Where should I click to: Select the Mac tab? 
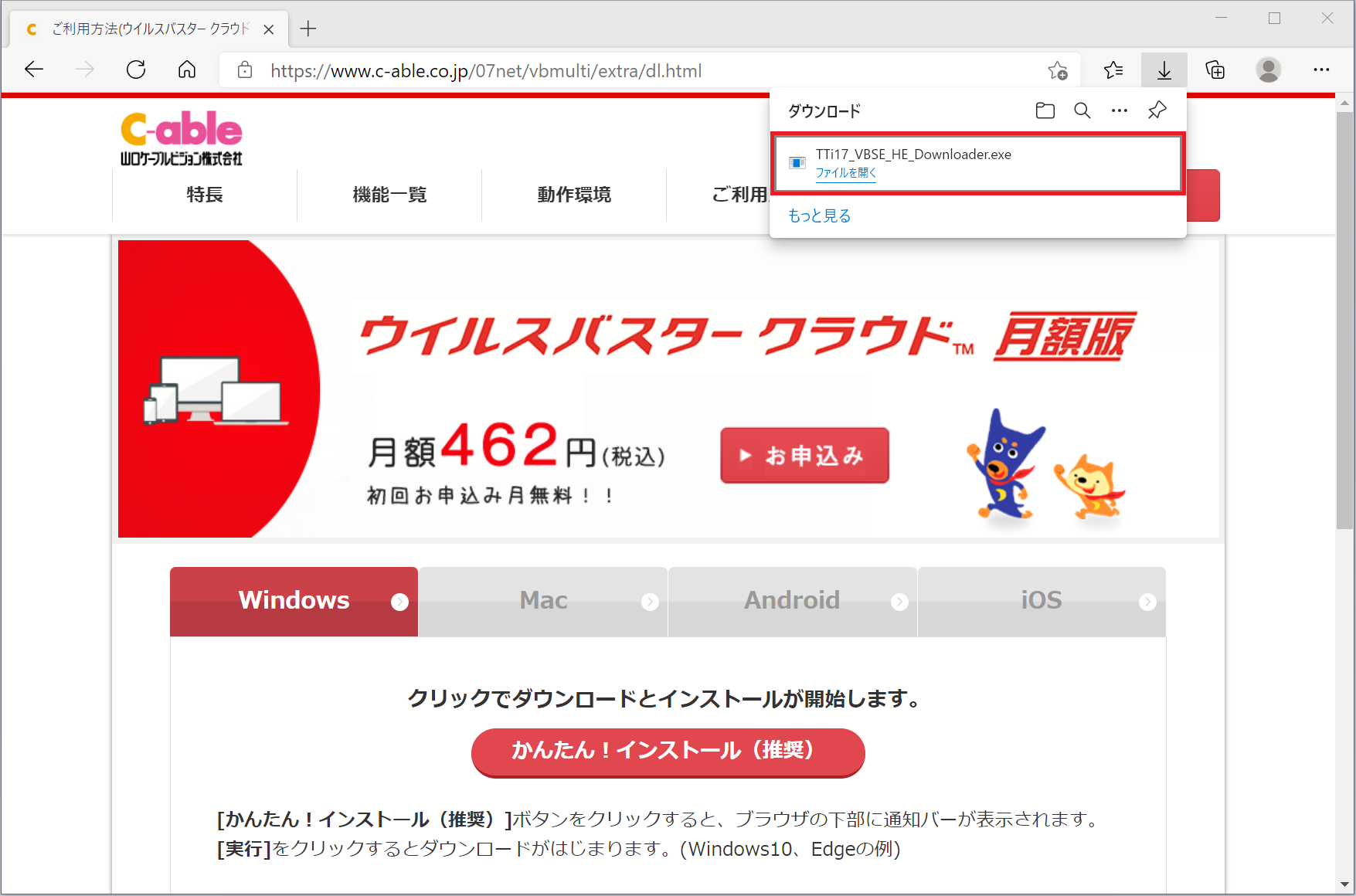coord(543,602)
